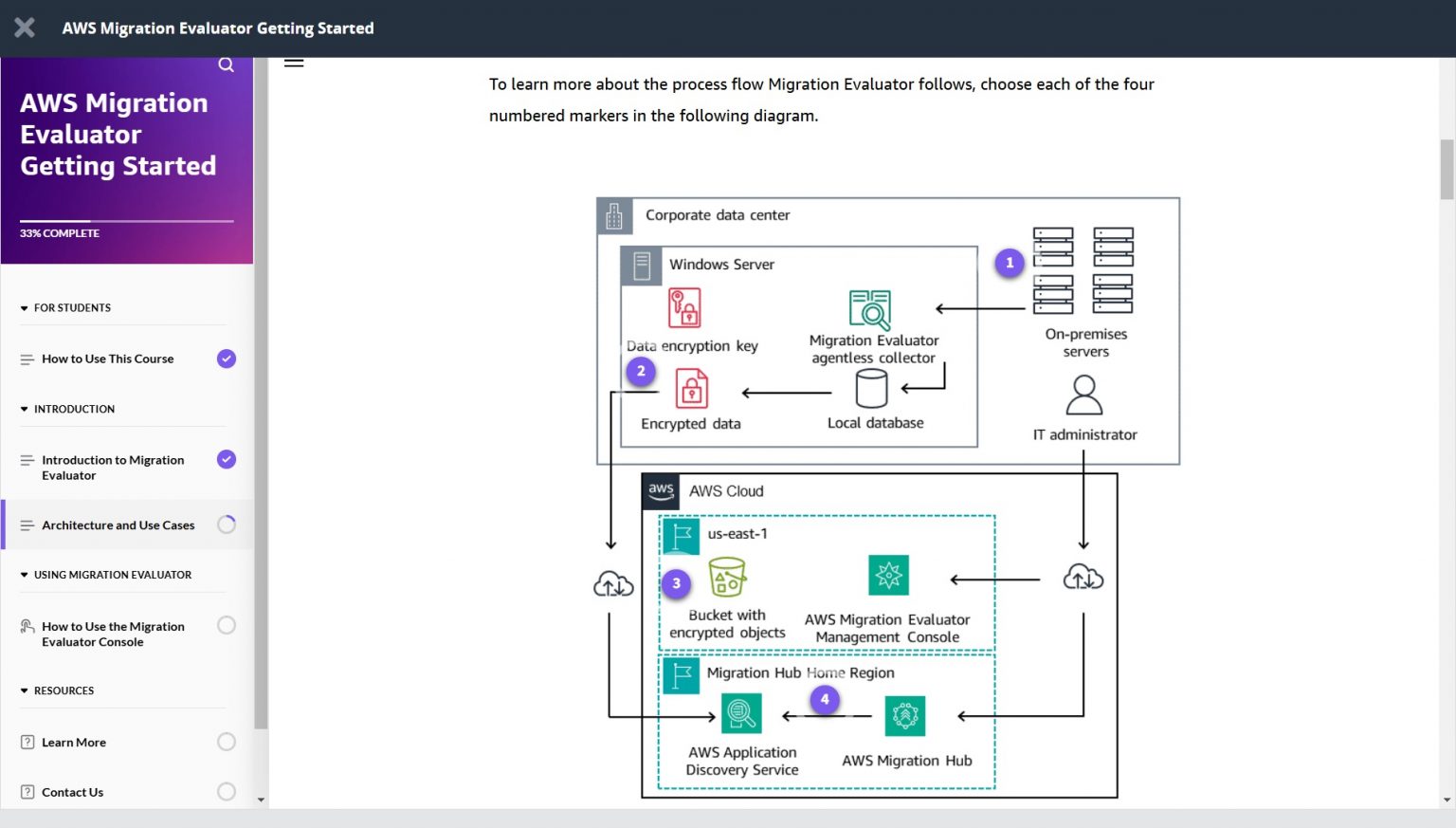This screenshot has width=1456, height=828.
Task: Select numbered marker 1 on the diagram
Action: [1010, 263]
